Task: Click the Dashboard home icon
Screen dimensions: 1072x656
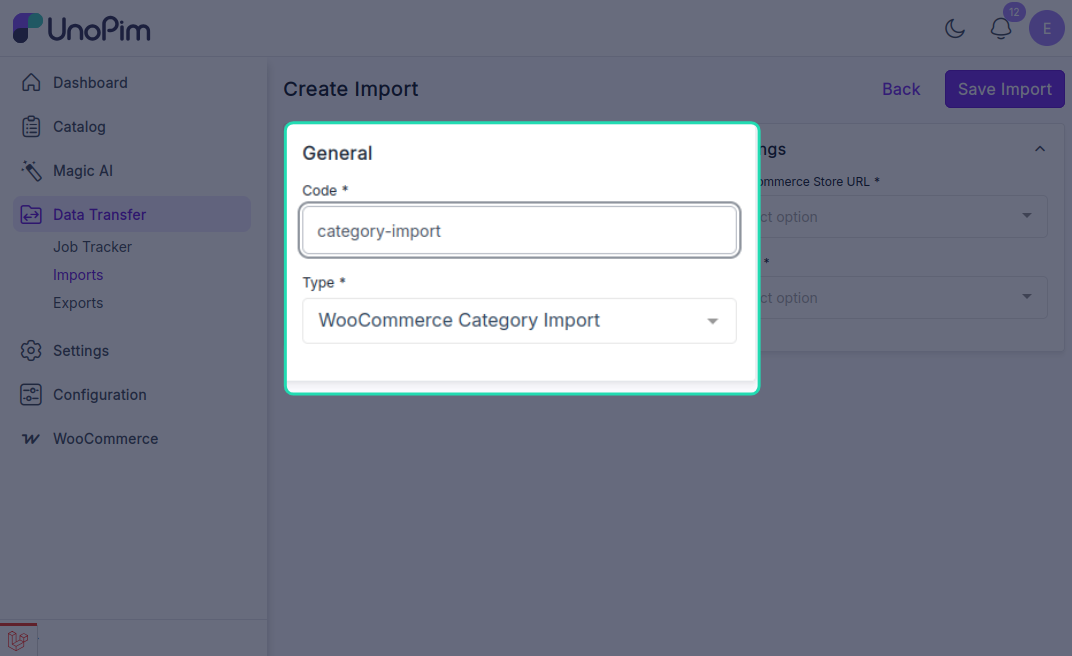Action: pos(31,83)
